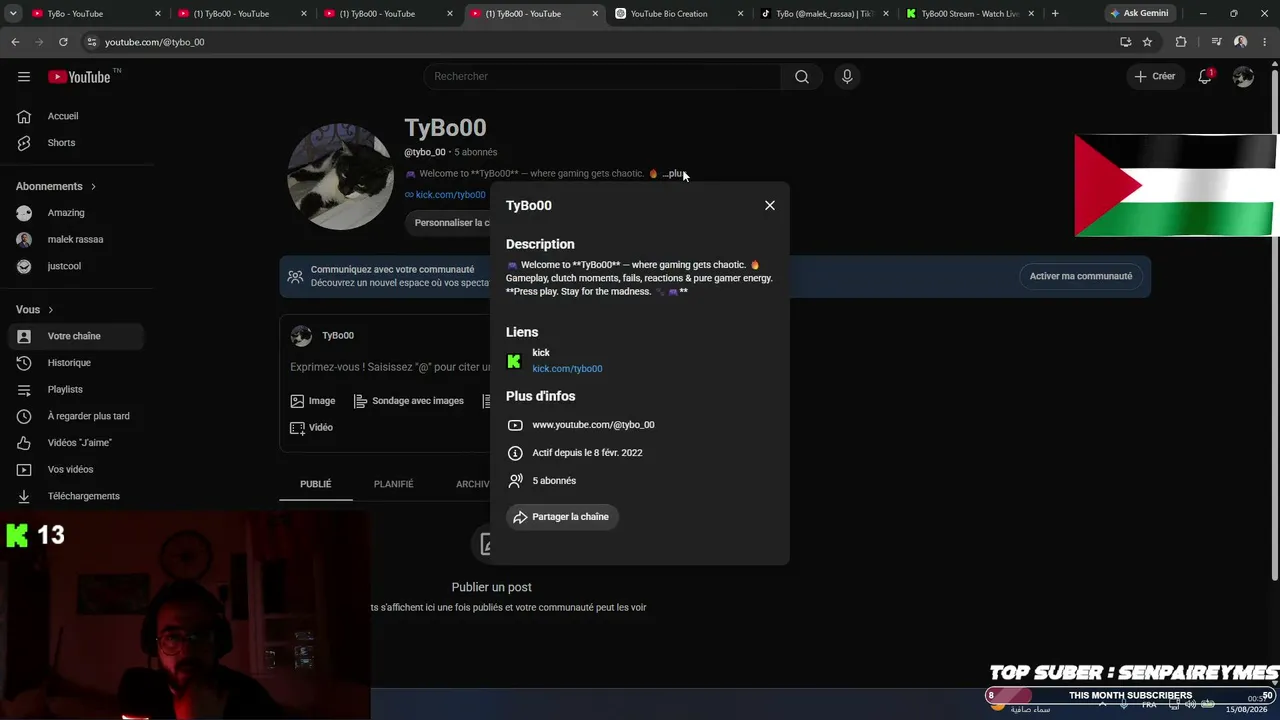Open the Créer menu
Viewport: 1280px width, 720px height.
click(1156, 77)
